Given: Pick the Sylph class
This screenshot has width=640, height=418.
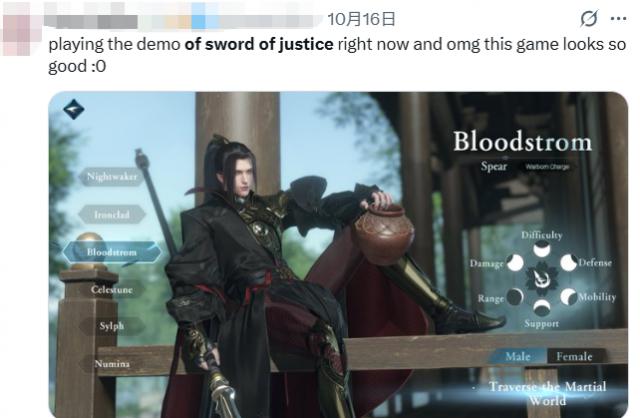Looking at the screenshot, I should tap(112, 326).
